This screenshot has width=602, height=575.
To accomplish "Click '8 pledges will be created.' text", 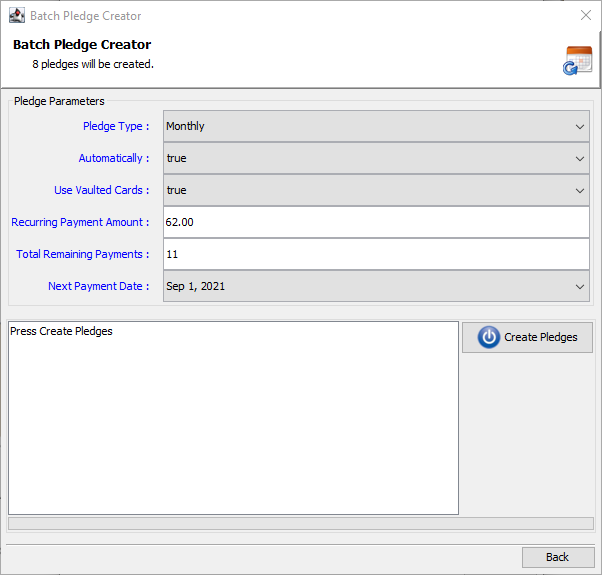I will click(x=93, y=64).
